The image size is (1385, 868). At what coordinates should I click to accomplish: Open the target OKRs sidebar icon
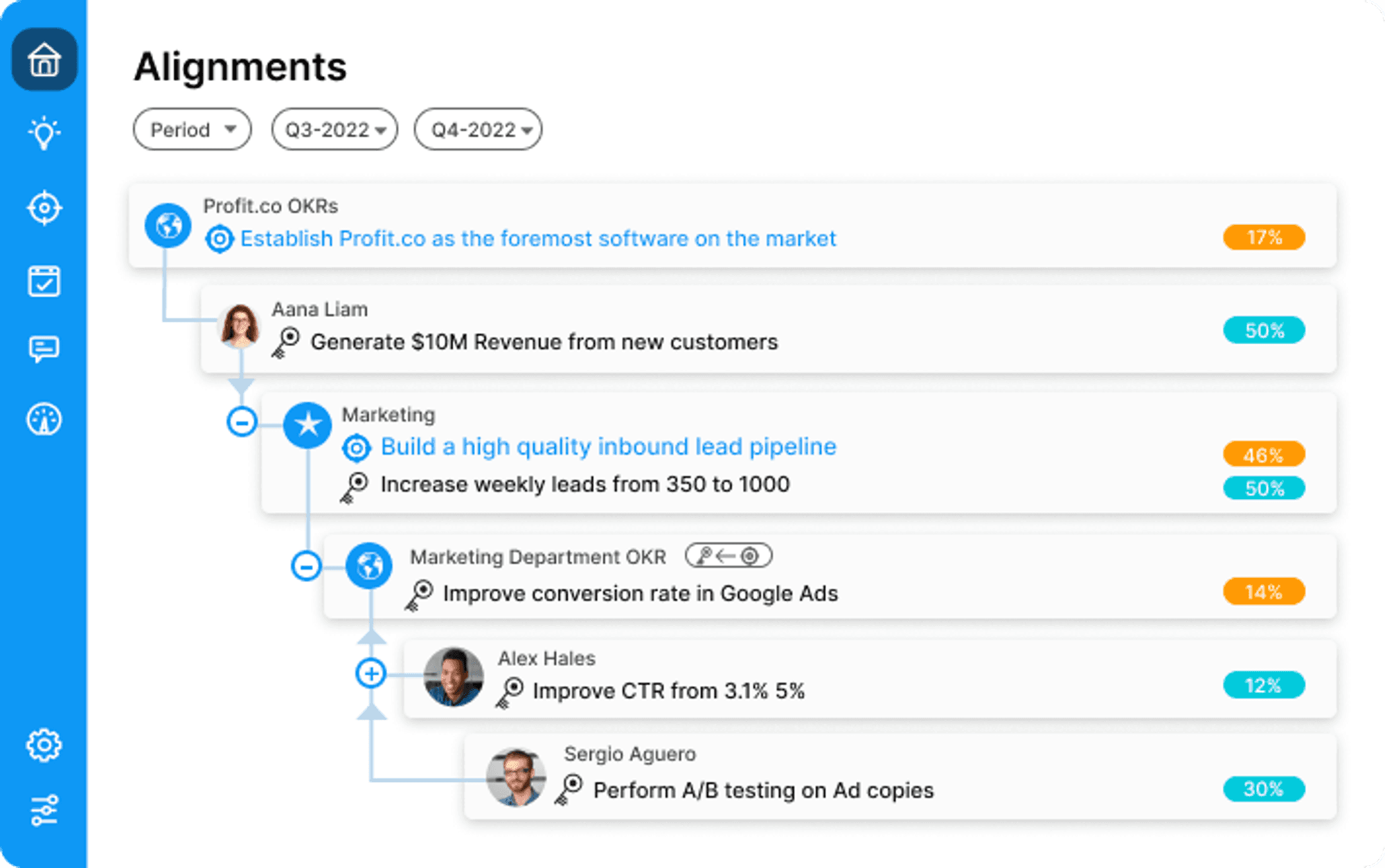[44, 208]
